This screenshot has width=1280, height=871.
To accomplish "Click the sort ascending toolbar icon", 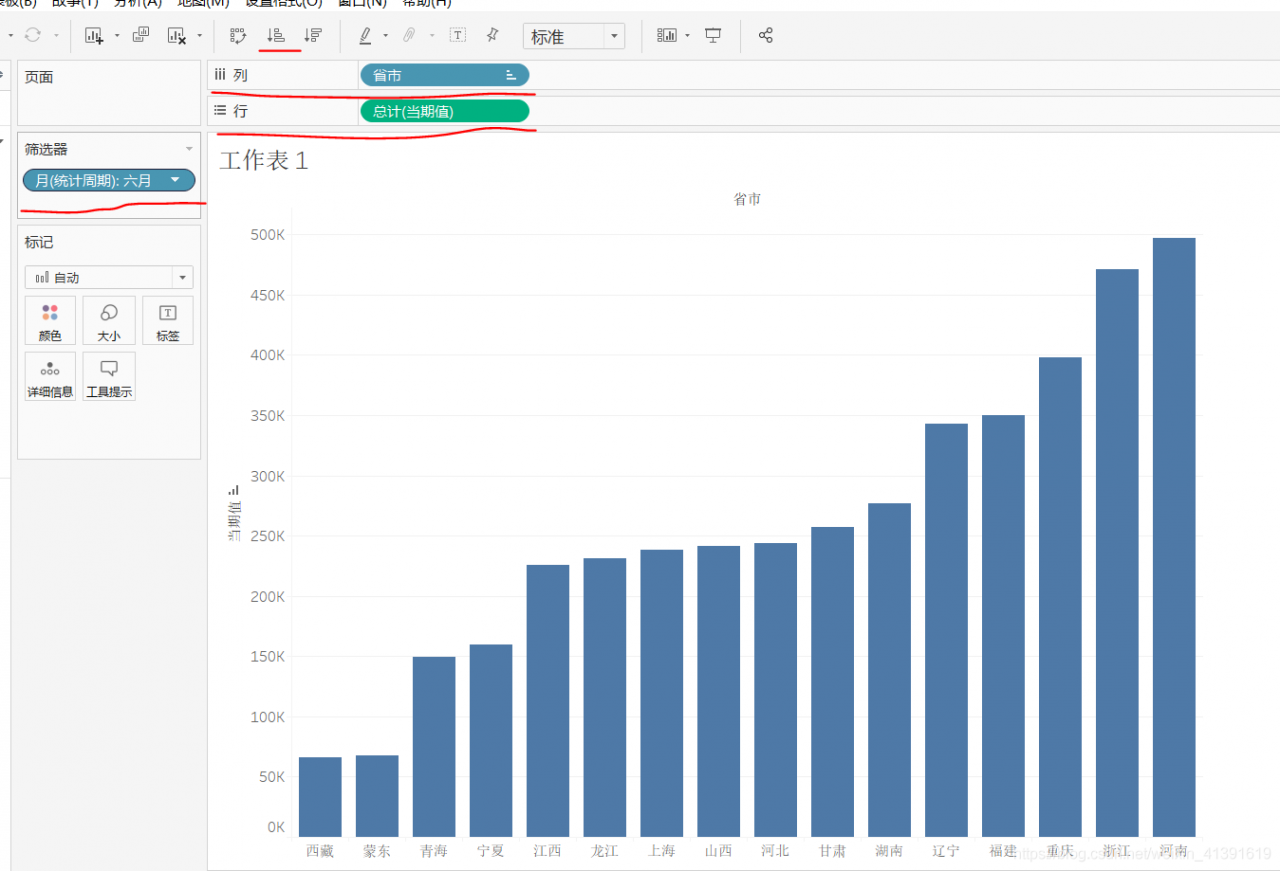I will click(x=275, y=36).
